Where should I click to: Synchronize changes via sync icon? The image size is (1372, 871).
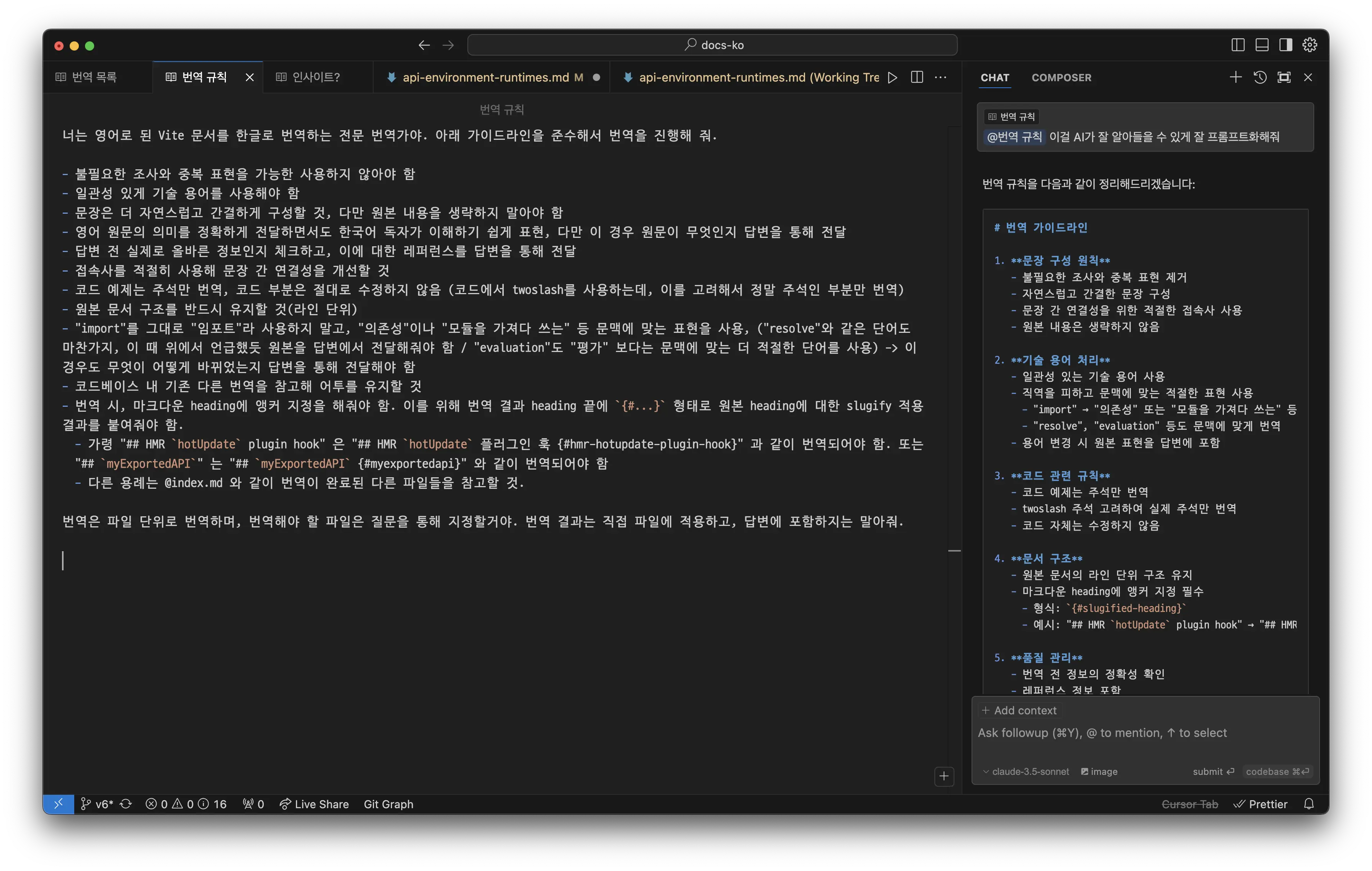126,804
